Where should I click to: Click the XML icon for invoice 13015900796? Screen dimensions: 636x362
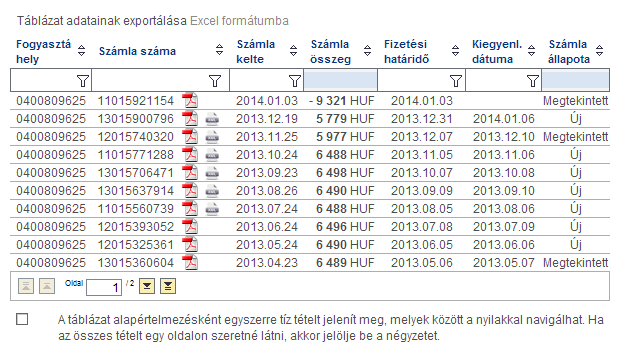(x=212, y=119)
